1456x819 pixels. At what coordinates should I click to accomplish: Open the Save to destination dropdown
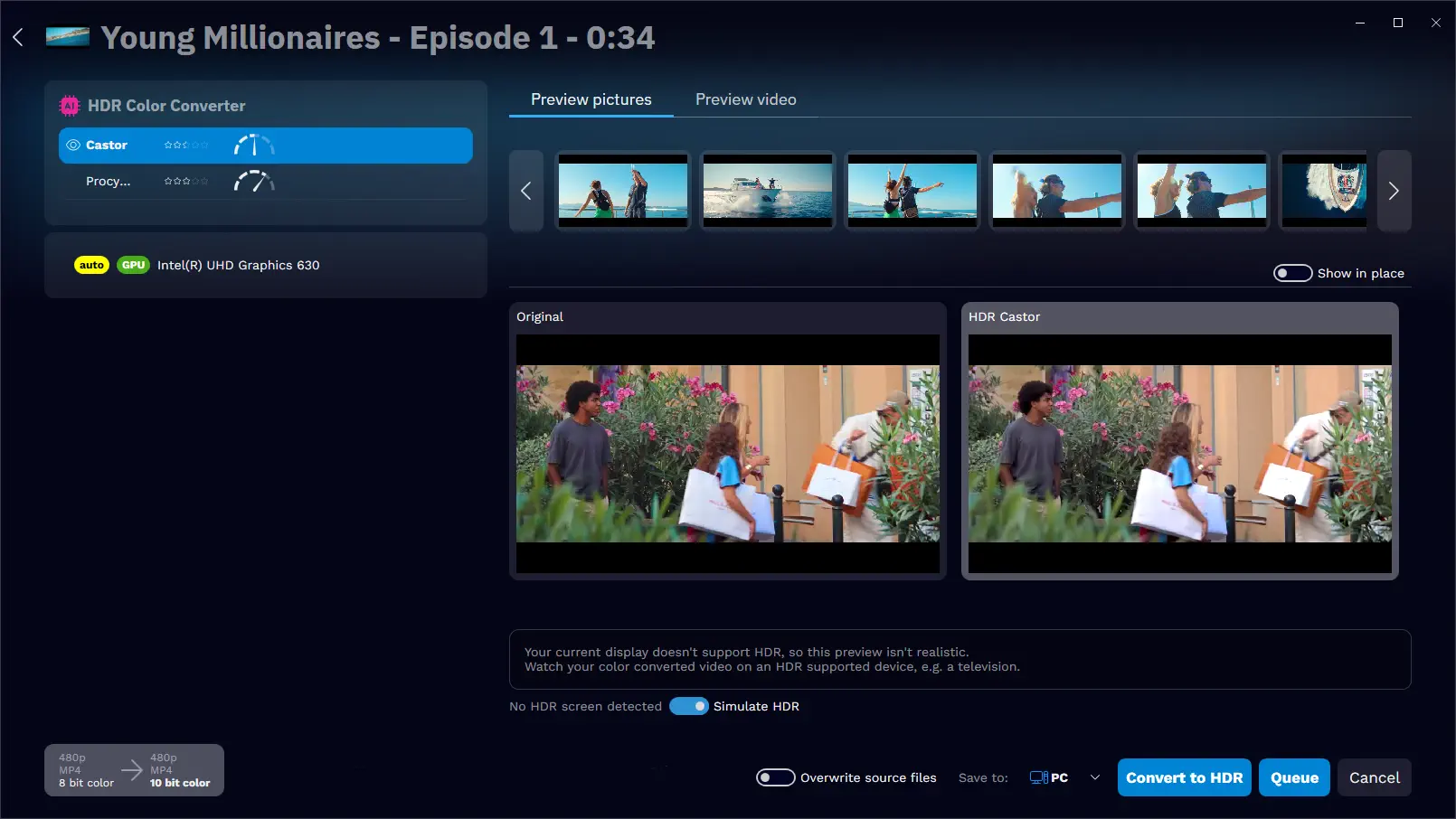click(x=1095, y=777)
